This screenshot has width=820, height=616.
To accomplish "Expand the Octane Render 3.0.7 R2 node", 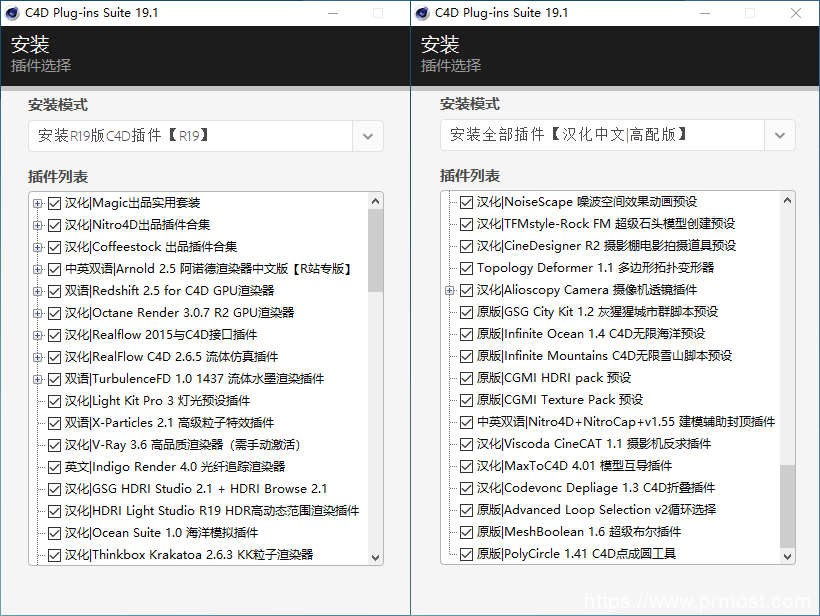I will [38, 313].
